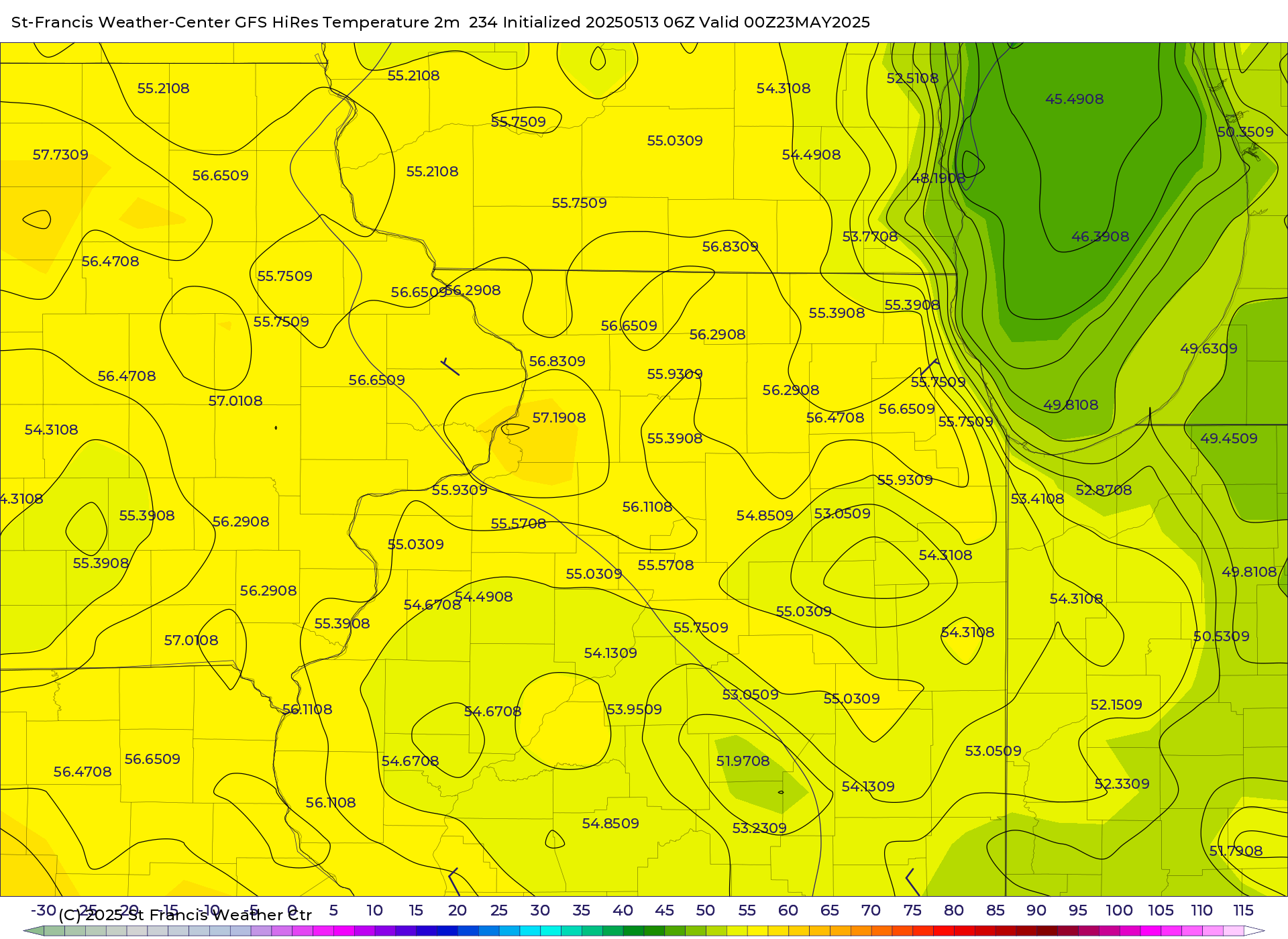Click the 51.9708 temperature label
The width and height of the screenshot is (1288, 939).
click(743, 761)
